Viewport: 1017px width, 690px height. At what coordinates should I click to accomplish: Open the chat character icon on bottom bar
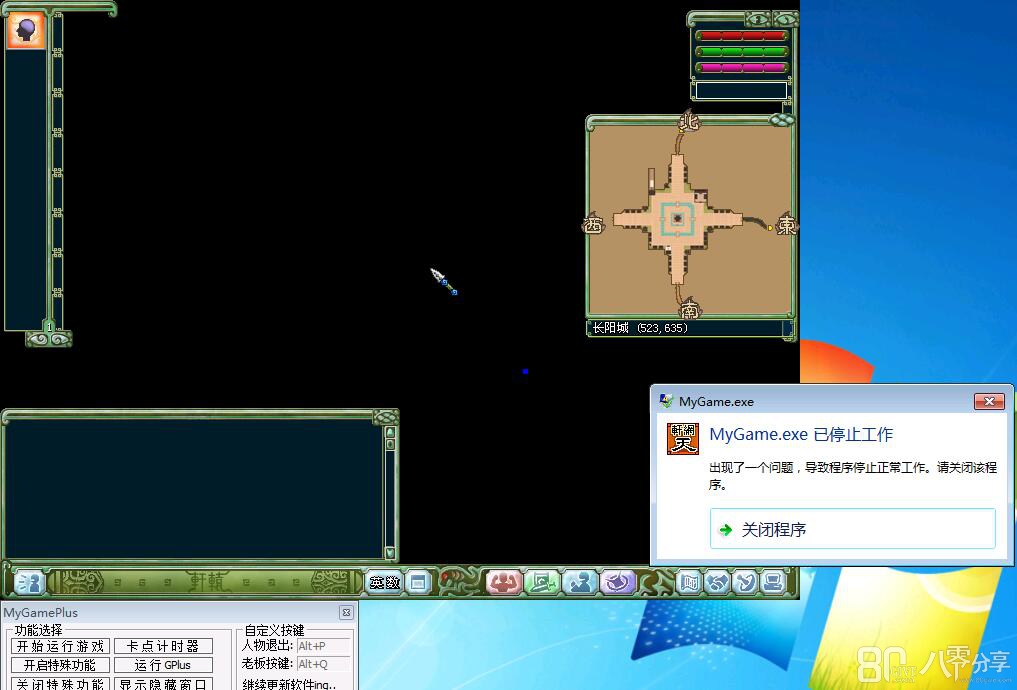(28, 582)
